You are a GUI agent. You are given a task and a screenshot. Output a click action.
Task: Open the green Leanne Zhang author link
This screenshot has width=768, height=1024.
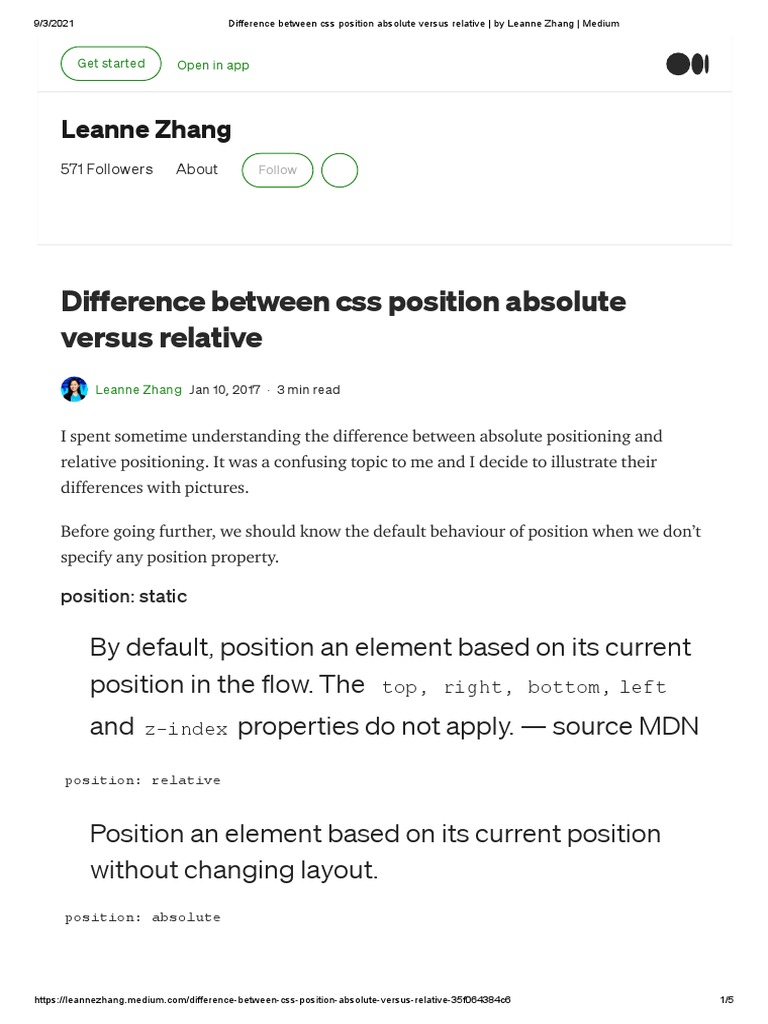point(138,390)
